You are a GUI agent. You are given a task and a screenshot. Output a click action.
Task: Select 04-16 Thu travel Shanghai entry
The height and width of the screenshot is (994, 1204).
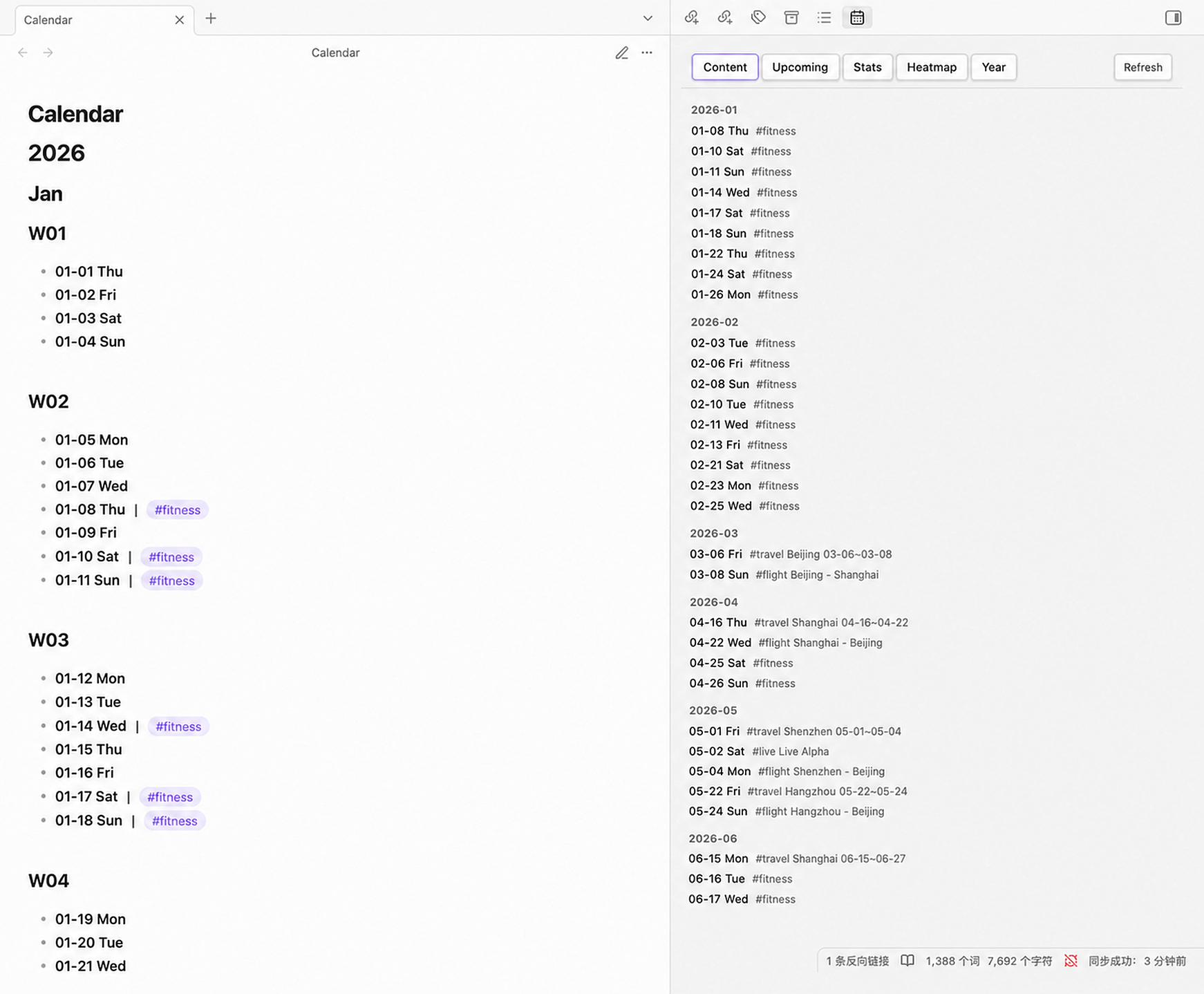pos(799,623)
